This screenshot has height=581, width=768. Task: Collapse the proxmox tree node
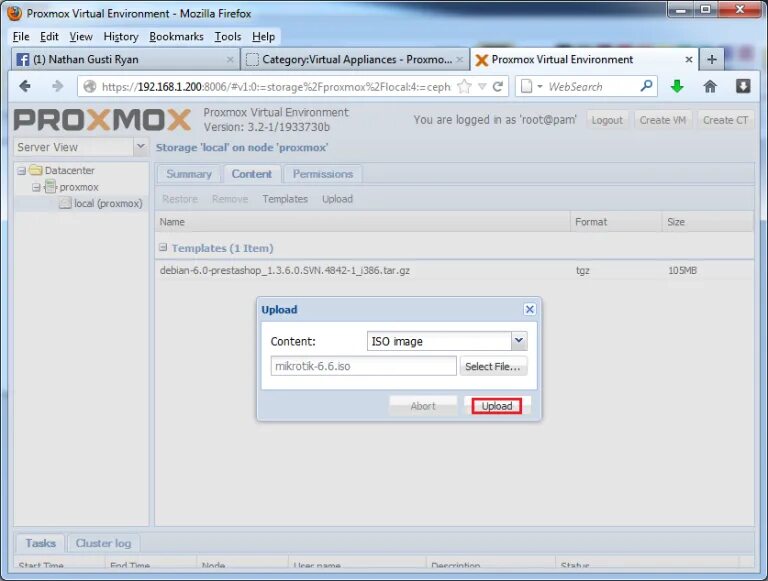pyautogui.click(x=36, y=188)
